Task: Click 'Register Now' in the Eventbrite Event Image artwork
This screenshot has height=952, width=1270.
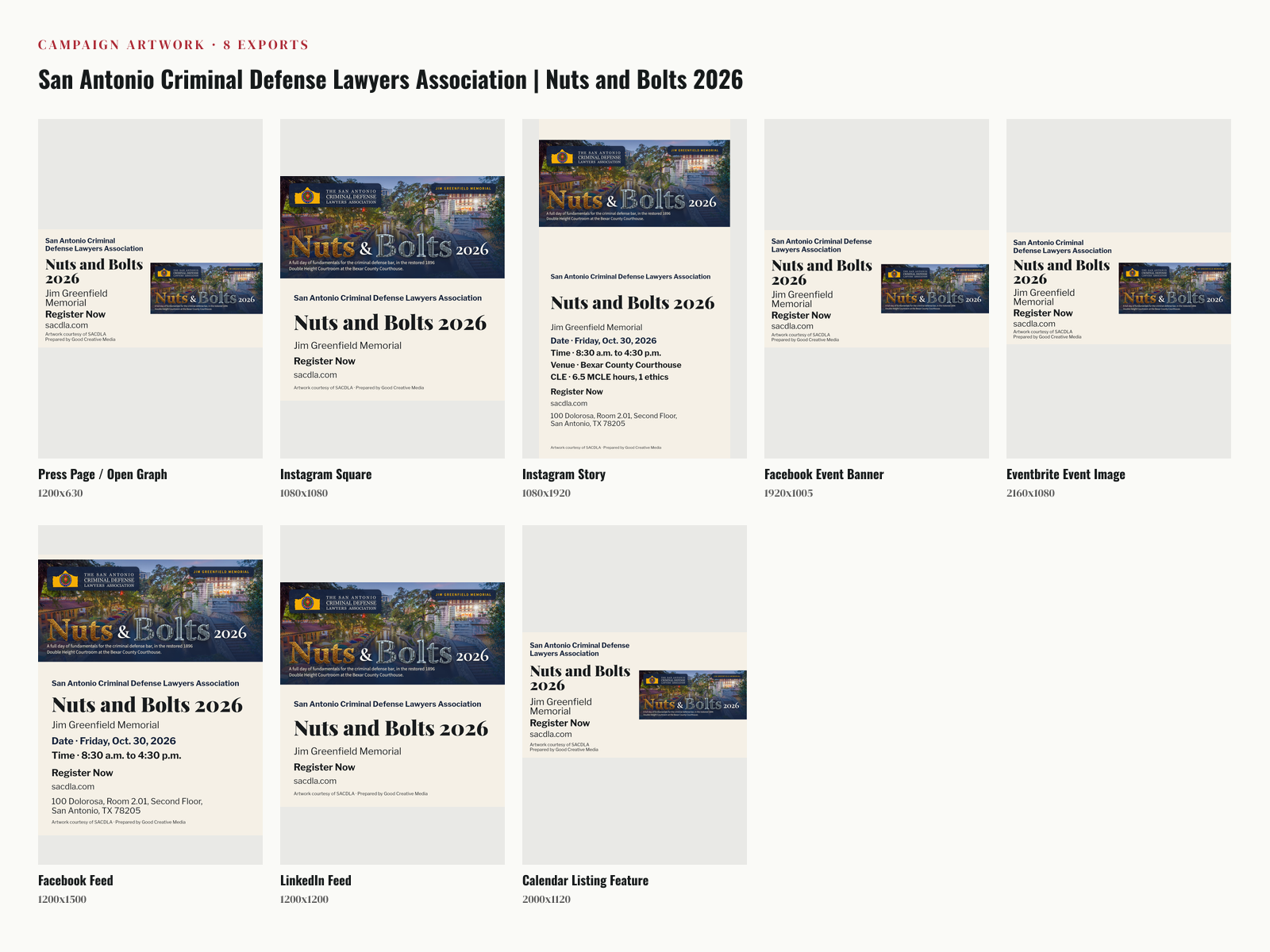Action: coord(1043,313)
